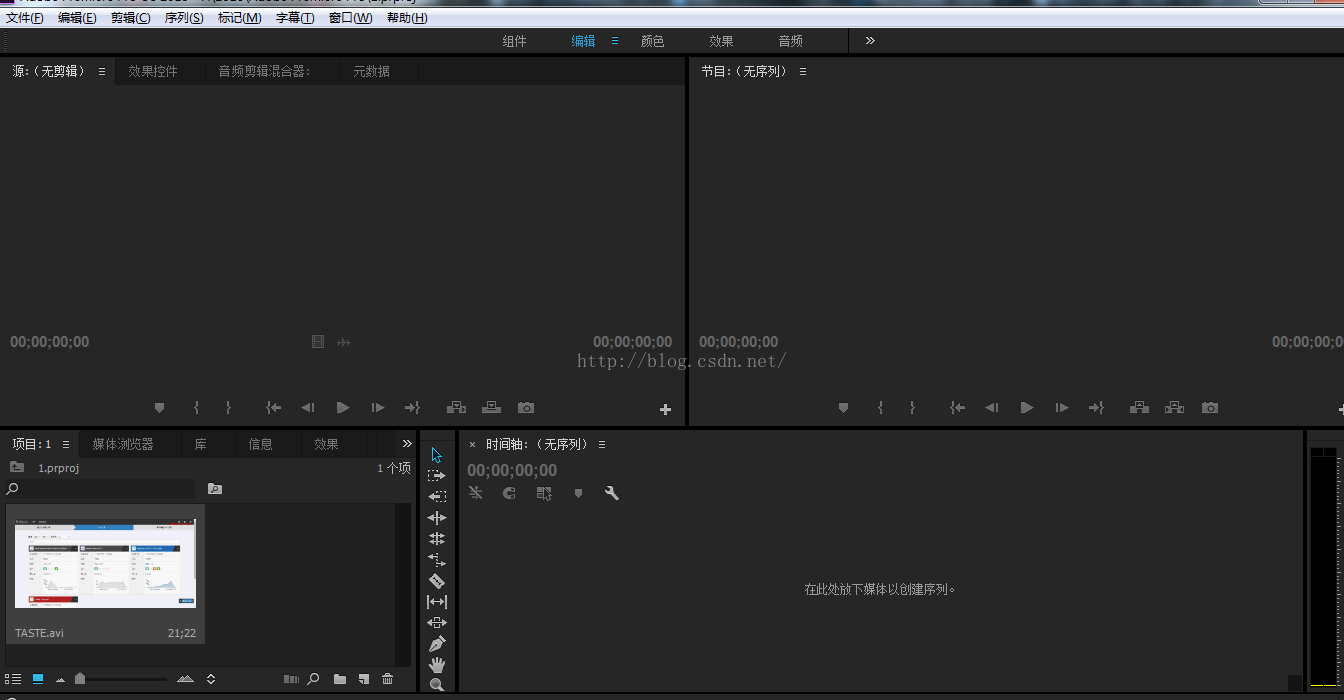Viewport: 1344px width, 700px height.
Task: Toggle linked selection in timeline
Action: (544, 493)
